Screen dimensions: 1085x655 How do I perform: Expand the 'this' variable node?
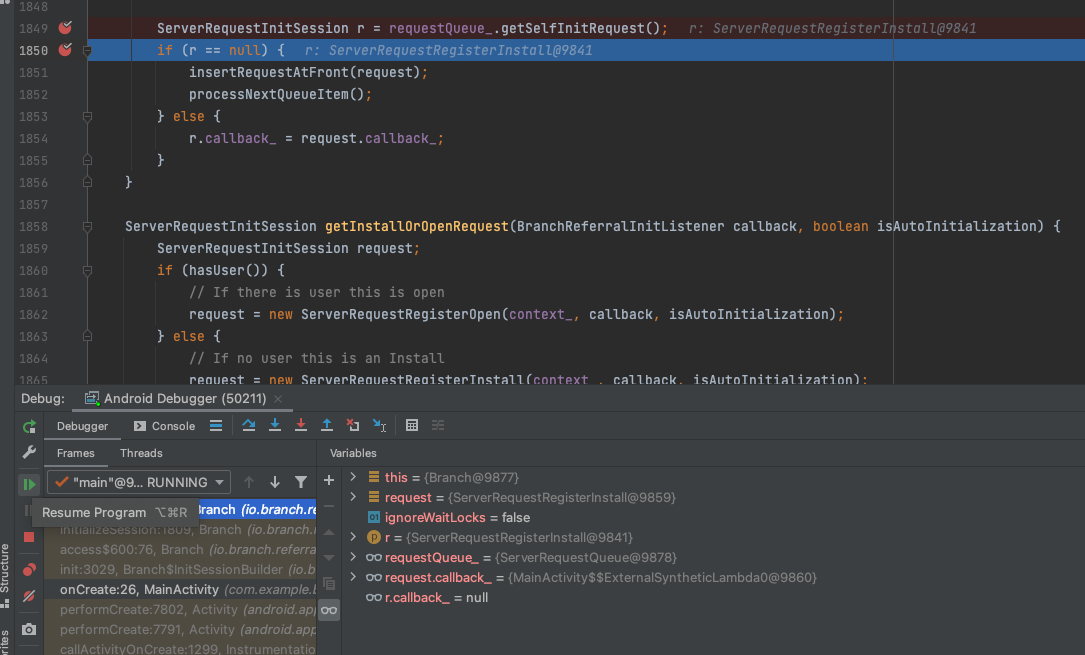(354, 477)
